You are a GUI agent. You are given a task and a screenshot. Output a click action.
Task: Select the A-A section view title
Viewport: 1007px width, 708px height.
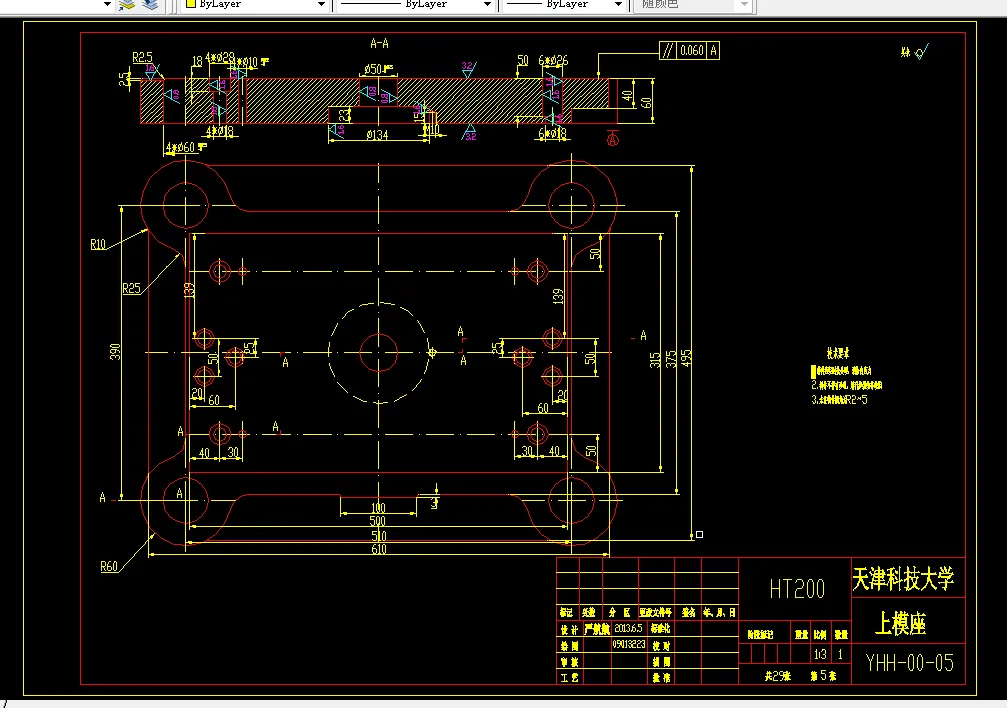pos(380,44)
